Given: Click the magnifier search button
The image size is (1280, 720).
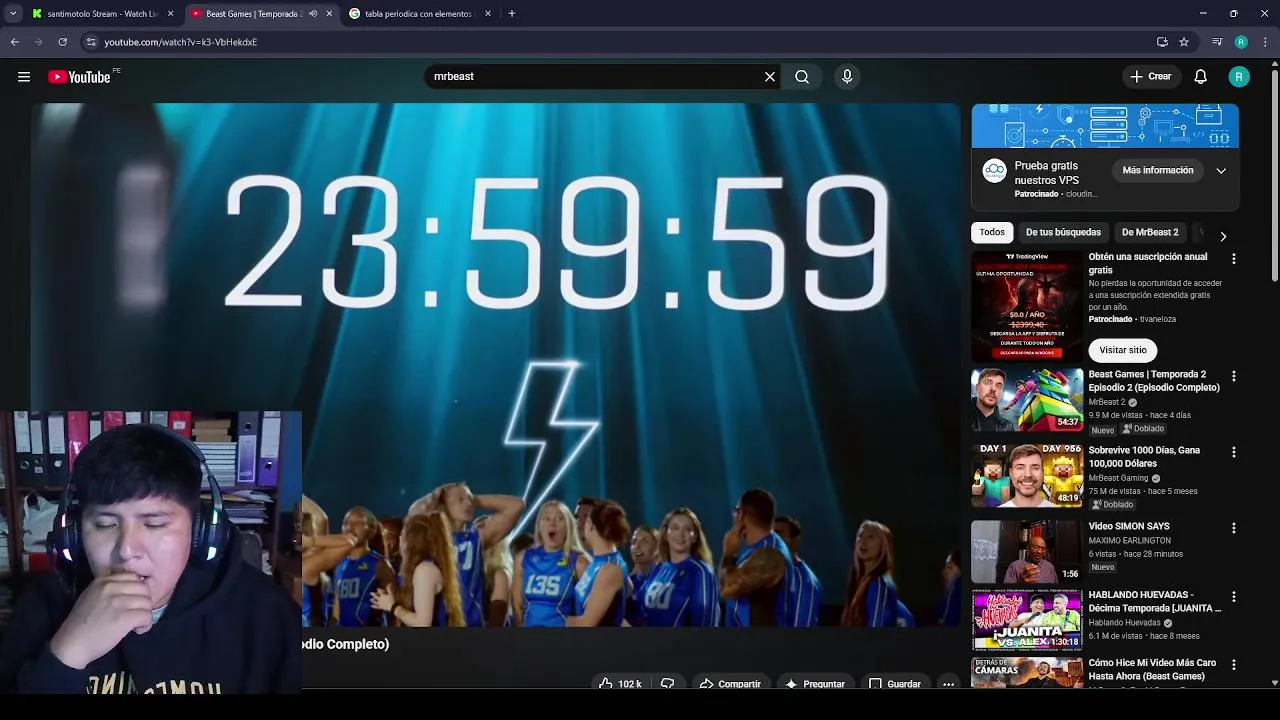Looking at the screenshot, I should coord(802,77).
